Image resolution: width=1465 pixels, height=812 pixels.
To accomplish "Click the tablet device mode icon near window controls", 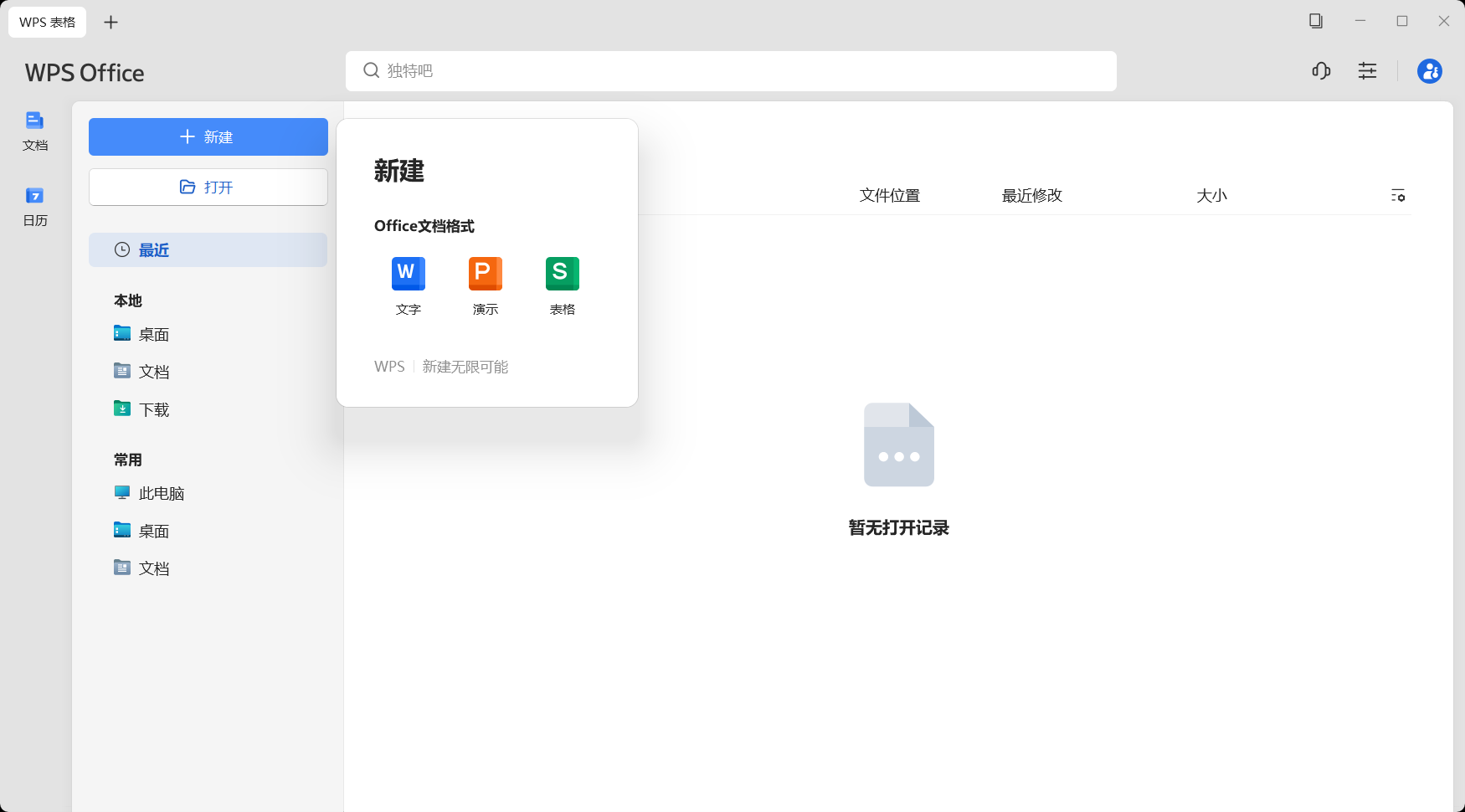I will (x=1314, y=21).
